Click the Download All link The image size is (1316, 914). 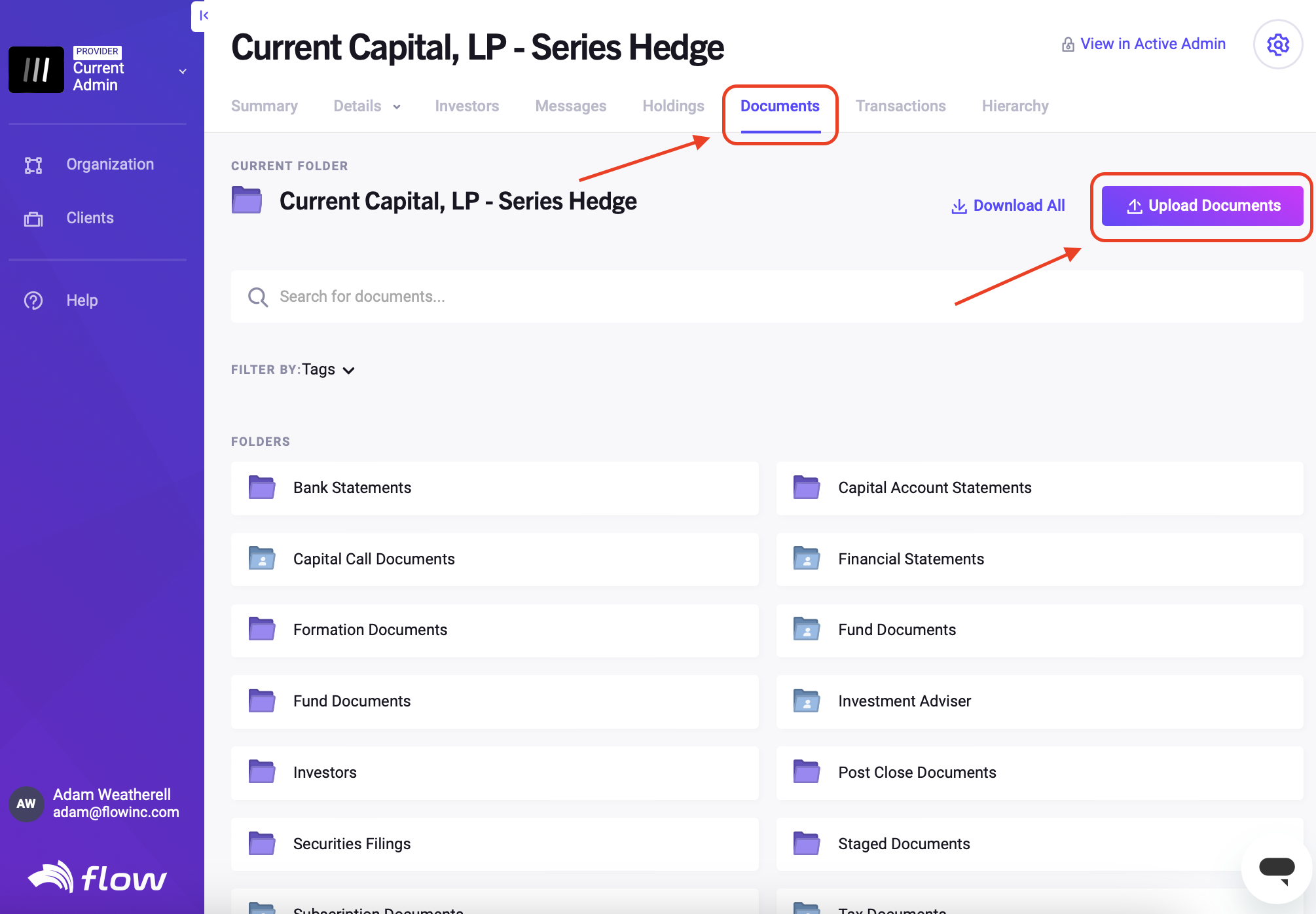(x=1008, y=206)
